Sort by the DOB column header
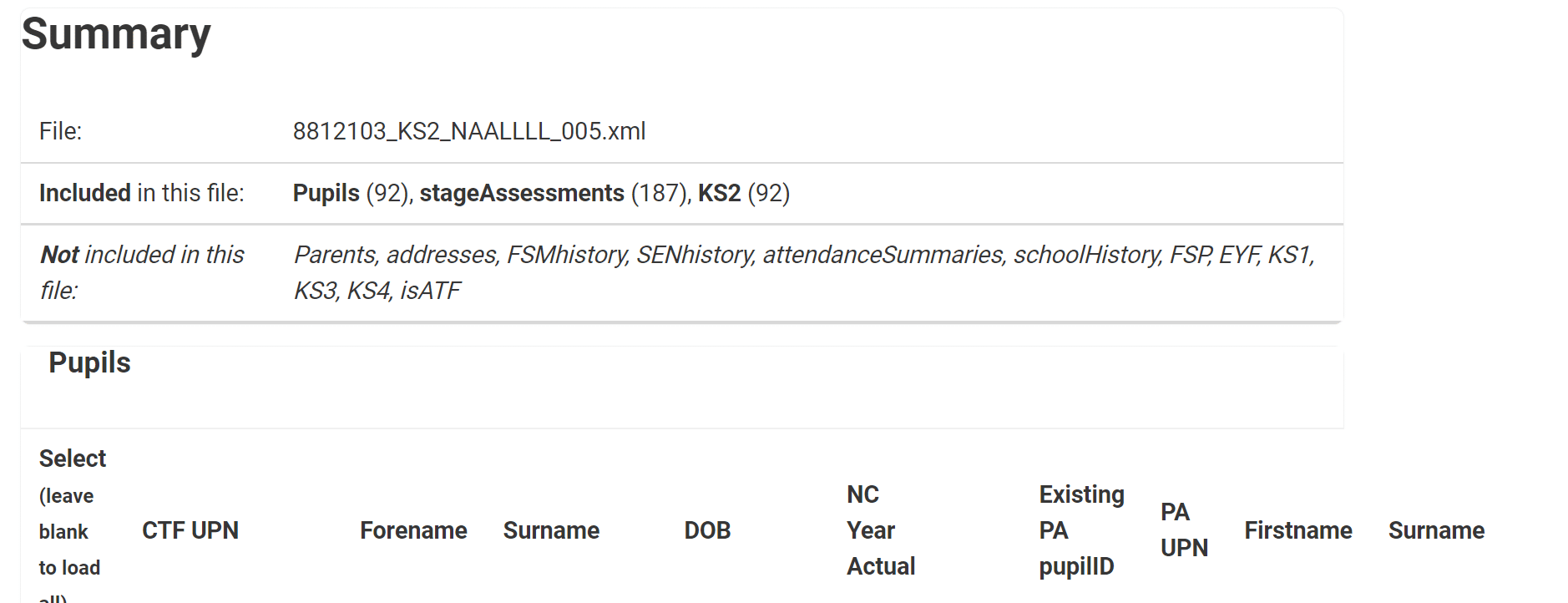1568x603 pixels. click(x=706, y=530)
